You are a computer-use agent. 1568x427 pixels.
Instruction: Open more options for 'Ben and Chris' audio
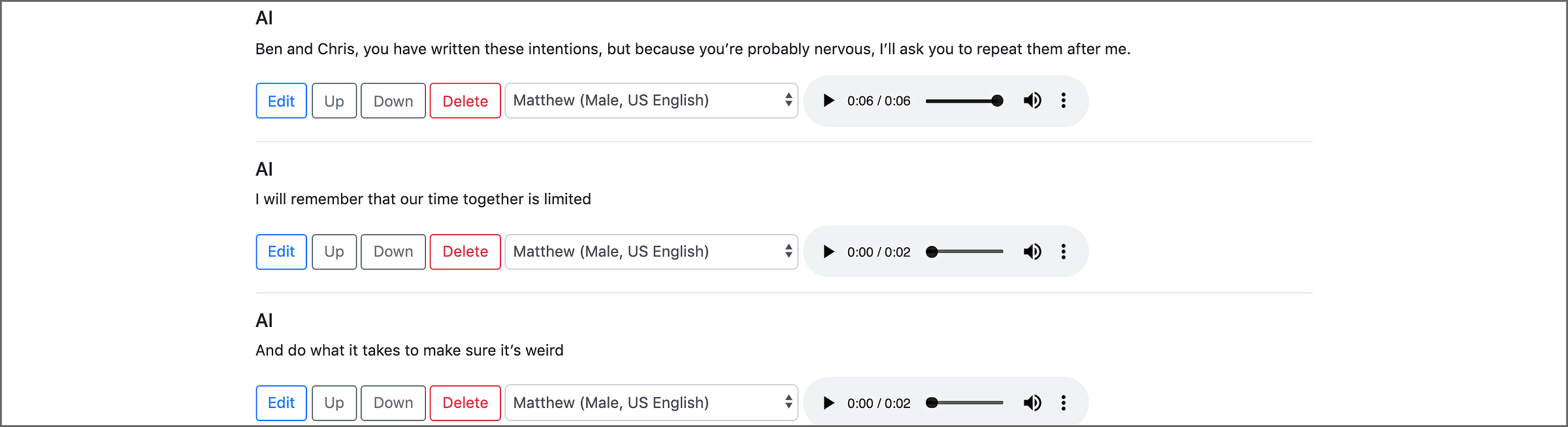tap(1064, 101)
